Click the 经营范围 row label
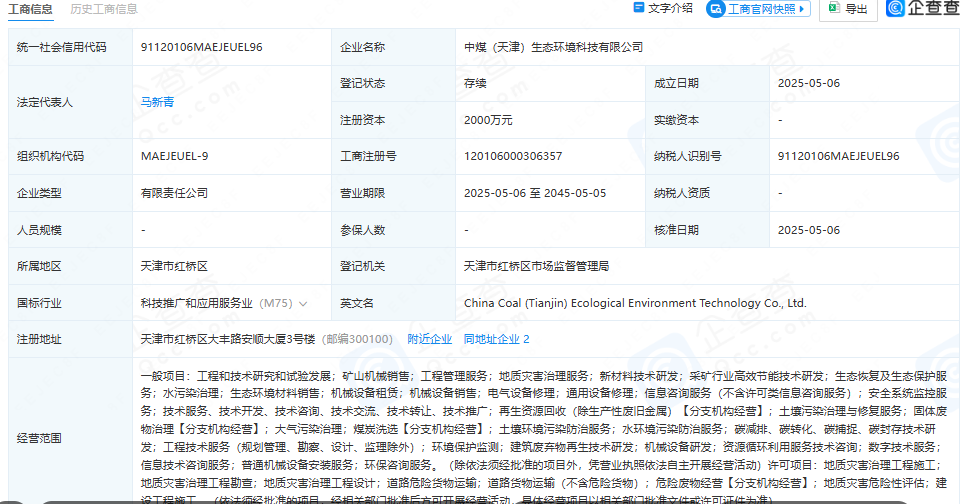 pos(39,438)
